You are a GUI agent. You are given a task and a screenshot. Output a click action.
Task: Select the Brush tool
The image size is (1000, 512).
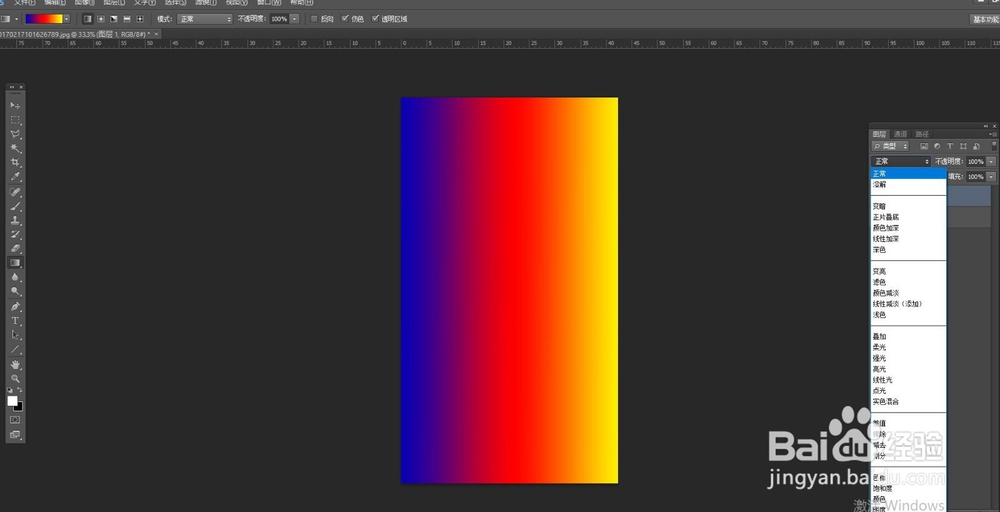tap(15, 206)
